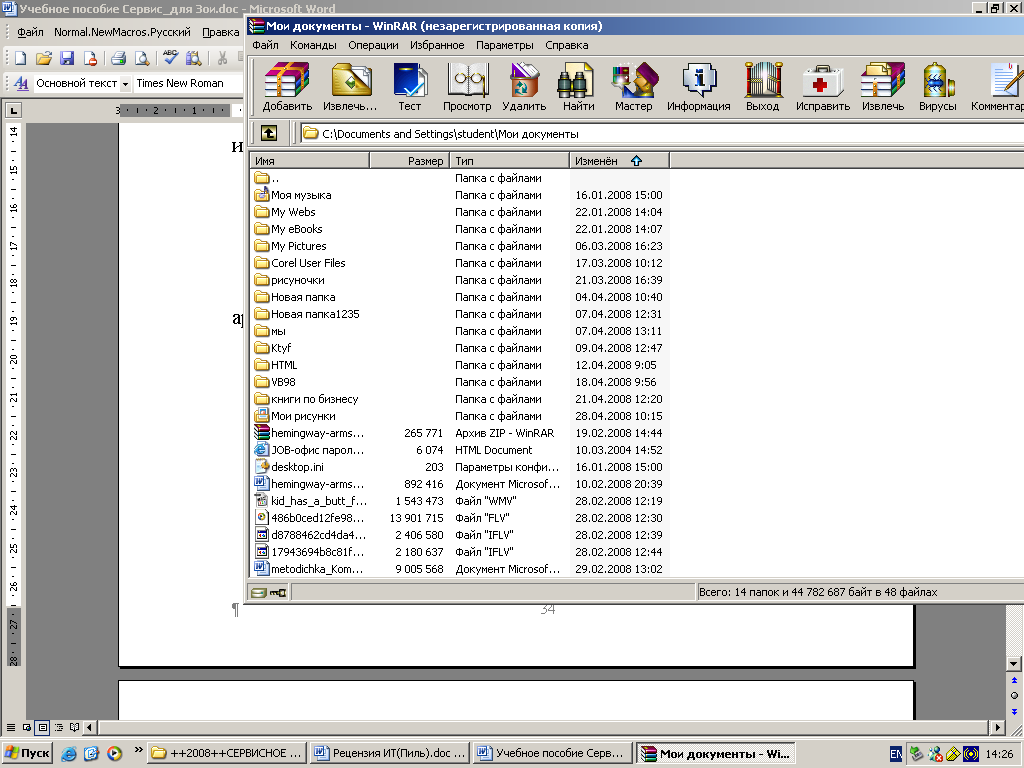Click the Найти (Find) binoculars icon

[579, 87]
